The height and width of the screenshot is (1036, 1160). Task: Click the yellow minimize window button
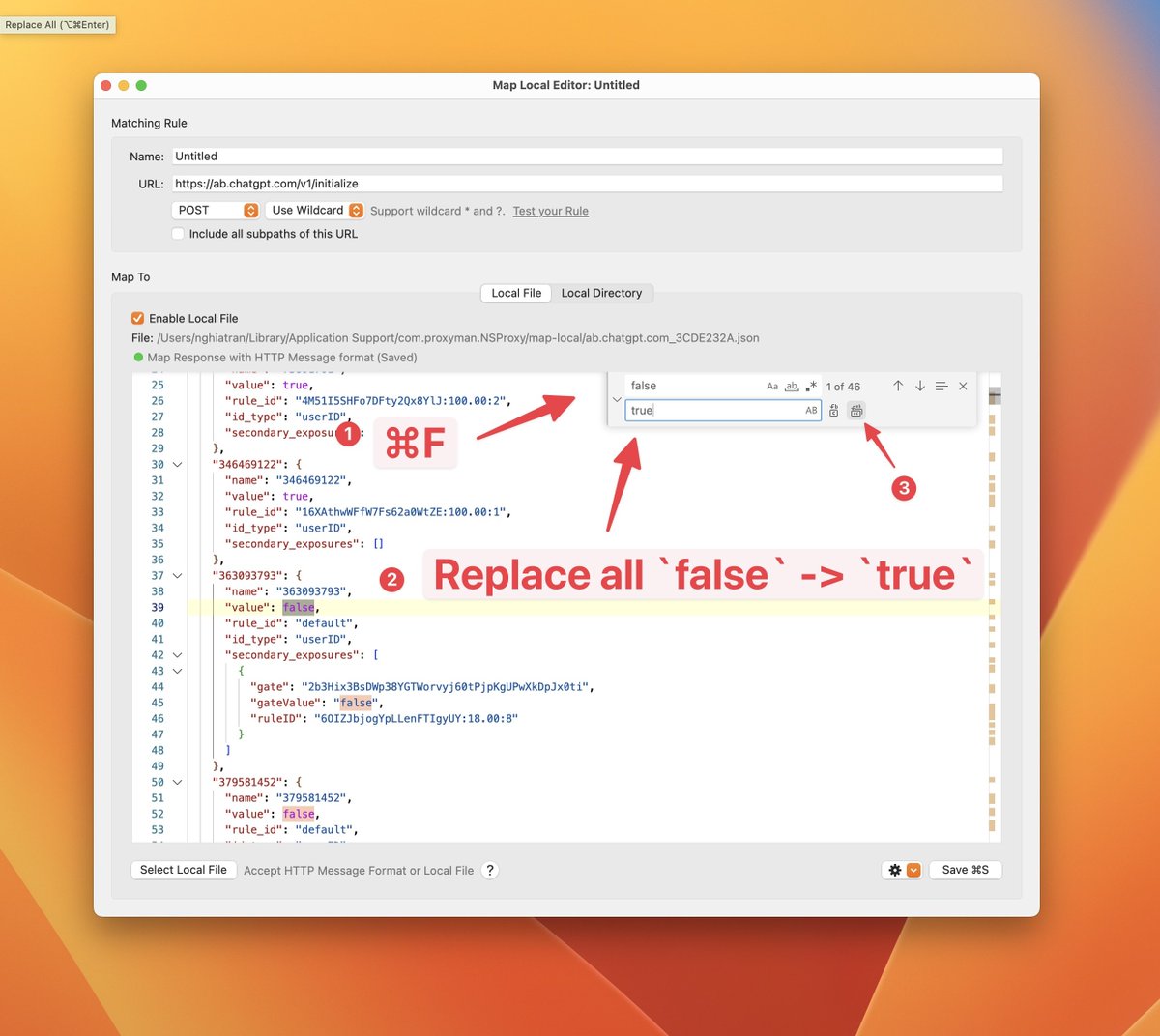coord(124,86)
